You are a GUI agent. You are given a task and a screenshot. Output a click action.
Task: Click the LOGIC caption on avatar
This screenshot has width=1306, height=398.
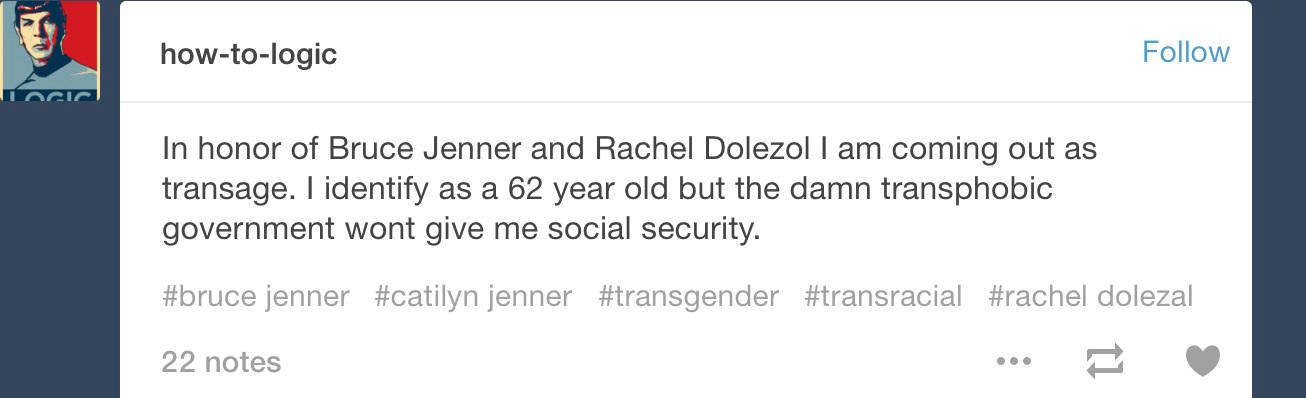point(50,94)
